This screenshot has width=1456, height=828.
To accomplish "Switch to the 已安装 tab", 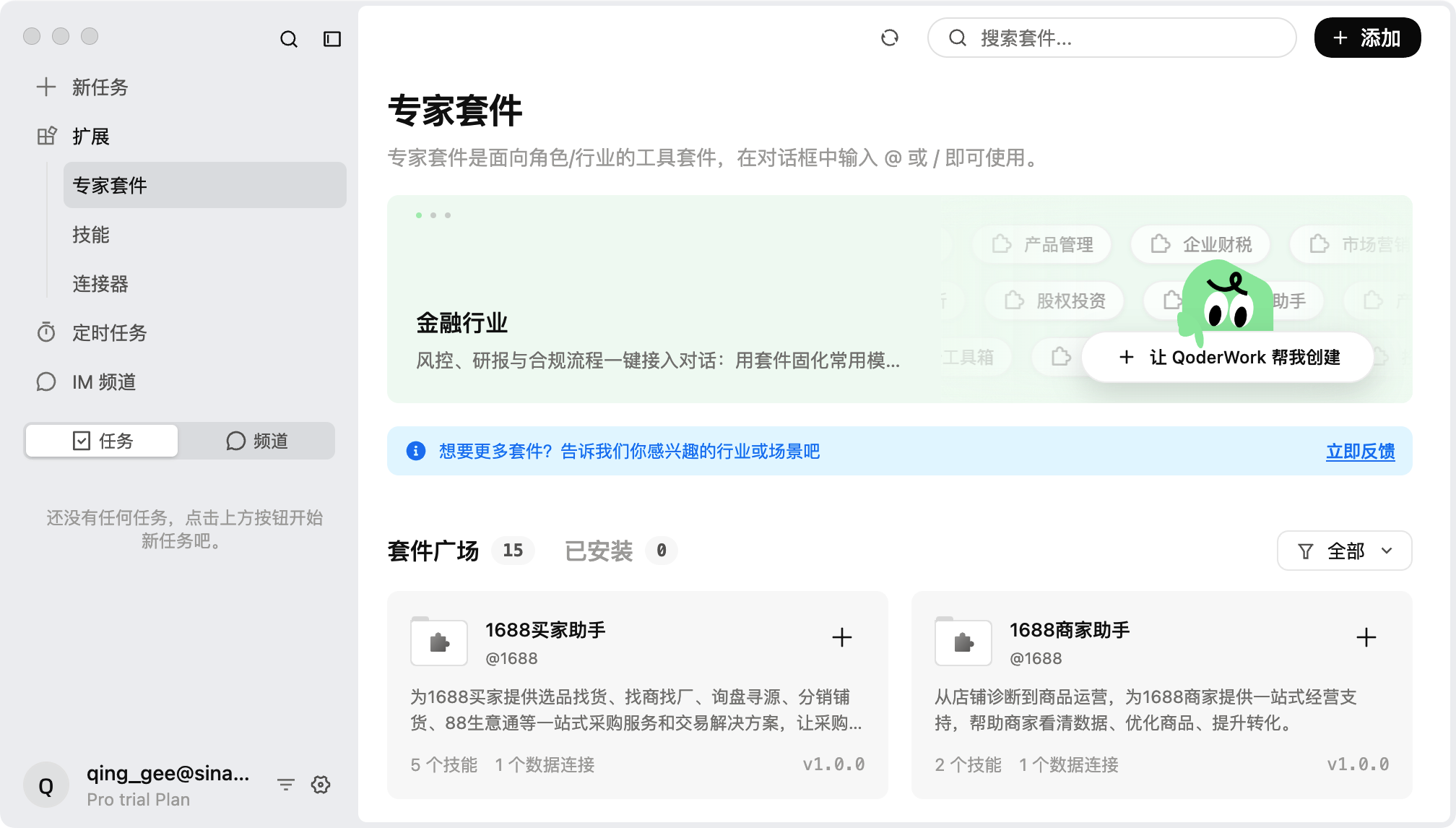I will [x=599, y=551].
